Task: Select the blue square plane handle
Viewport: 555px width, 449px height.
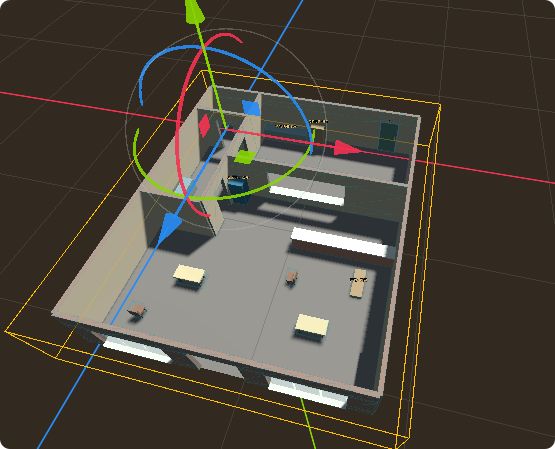Action: (251, 108)
